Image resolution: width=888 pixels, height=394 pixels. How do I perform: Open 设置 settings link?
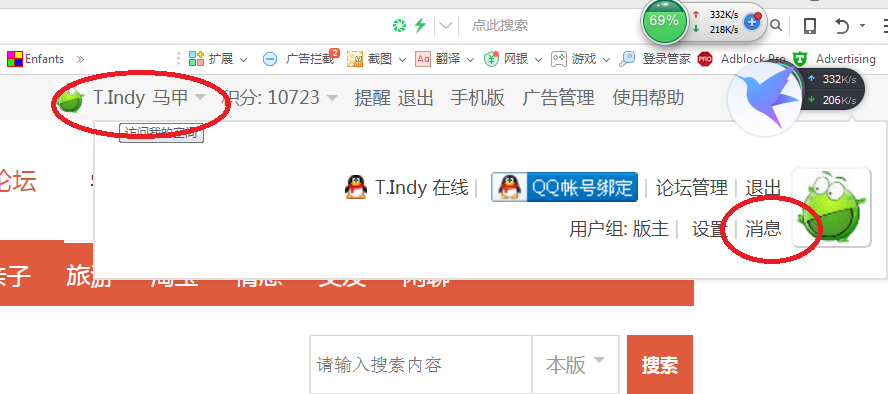coord(709,229)
